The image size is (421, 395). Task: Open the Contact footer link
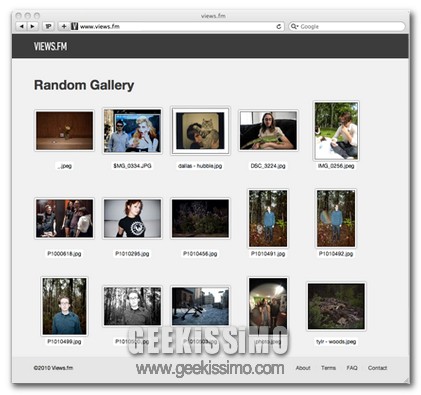[x=377, y=368]
